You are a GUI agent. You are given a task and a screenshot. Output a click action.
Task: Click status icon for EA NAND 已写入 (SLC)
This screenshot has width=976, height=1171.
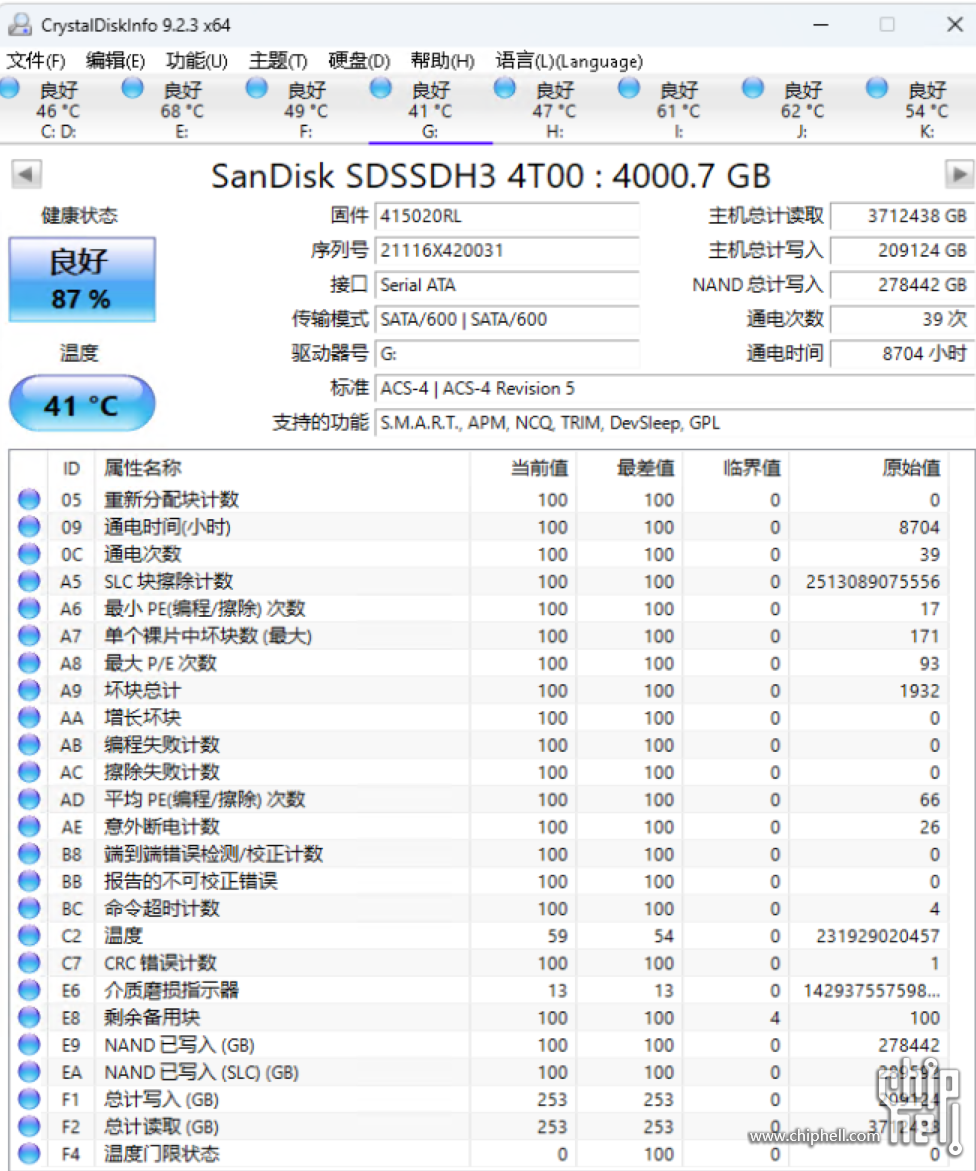(29, 1072)
